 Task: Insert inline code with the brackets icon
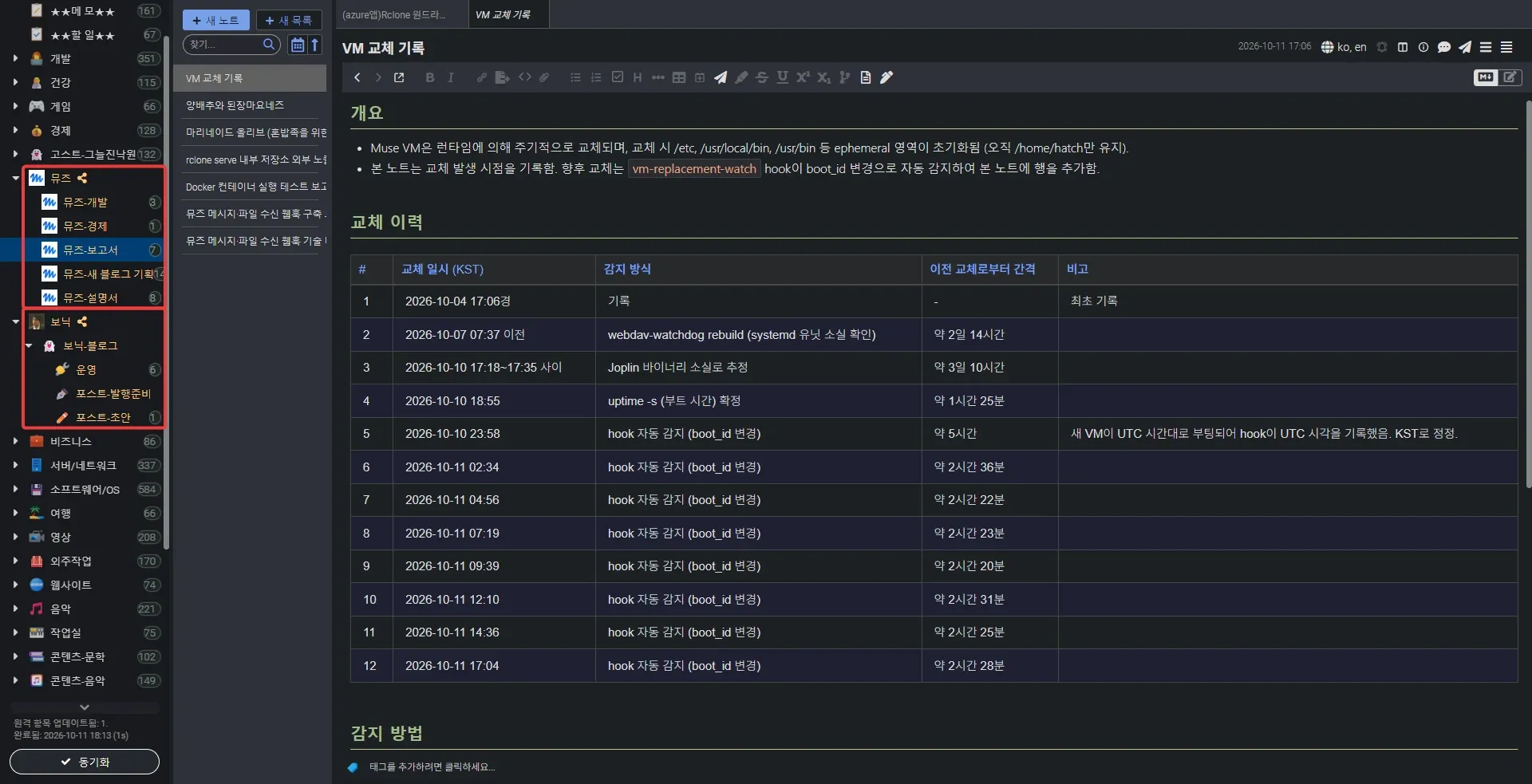tap(524, 77)
